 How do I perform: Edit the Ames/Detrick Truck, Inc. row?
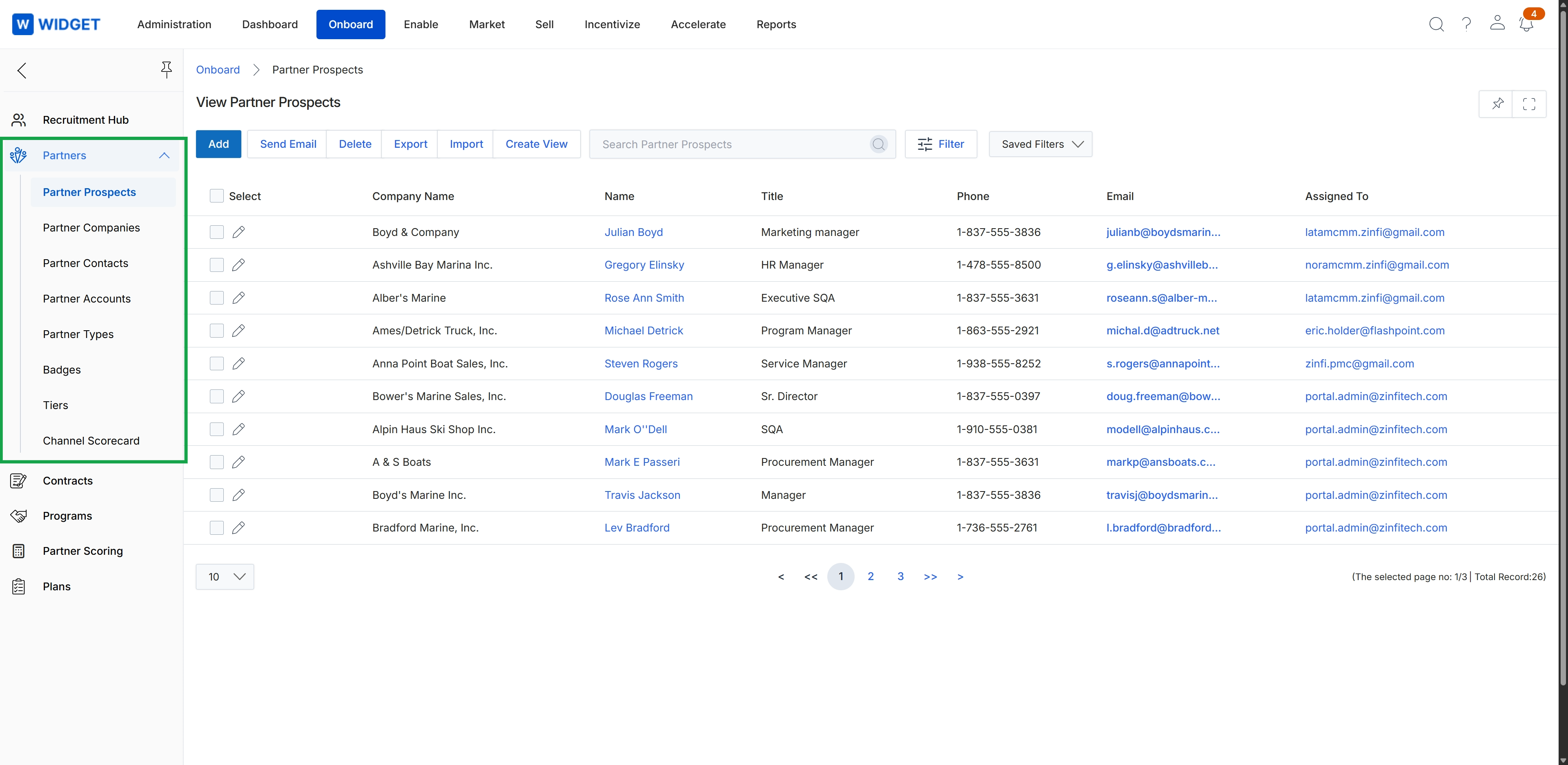click(x=238, y=331)
